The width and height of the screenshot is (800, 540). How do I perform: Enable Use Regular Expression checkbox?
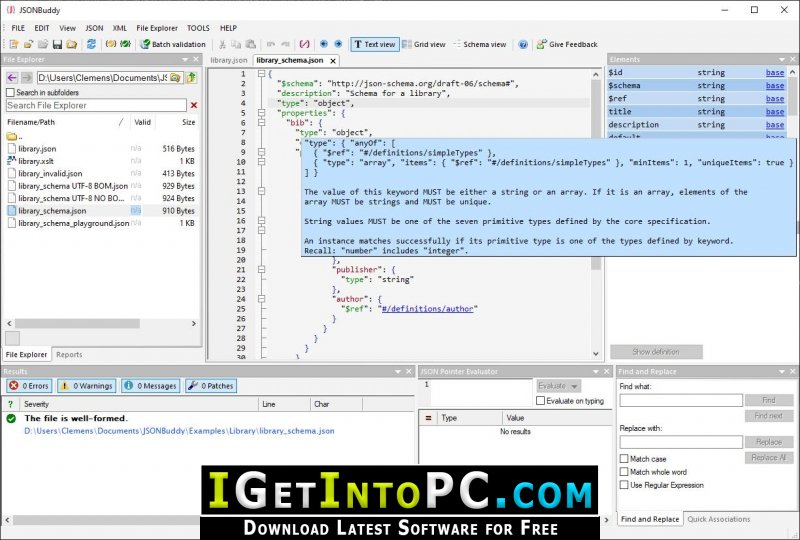pos(624,485)
